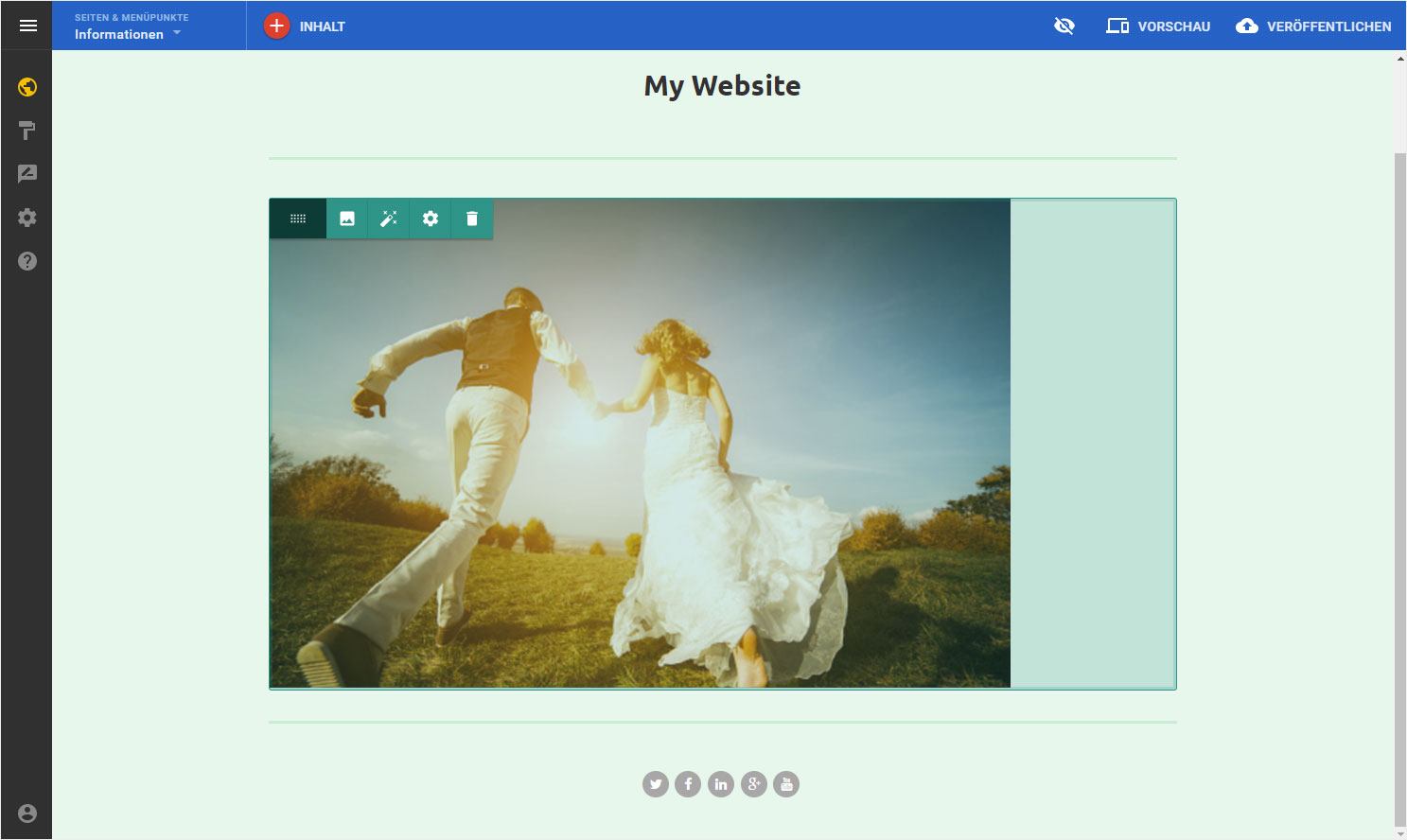Image resolution: width=1407 pixels, height=840 pixels.
Task: Open the sidebar settings gear
Action: (x=27, y=218)
